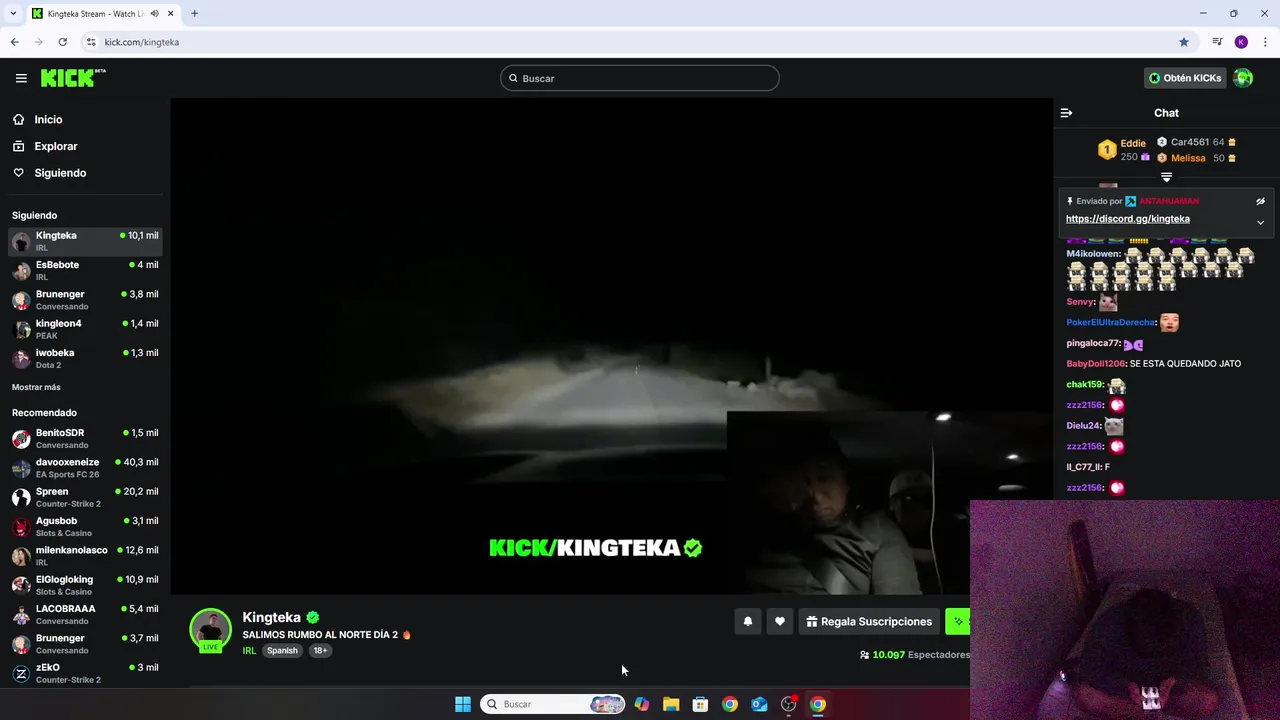Hide the pinned Discord message
1280x720 pixels.
coord(1260,201)
